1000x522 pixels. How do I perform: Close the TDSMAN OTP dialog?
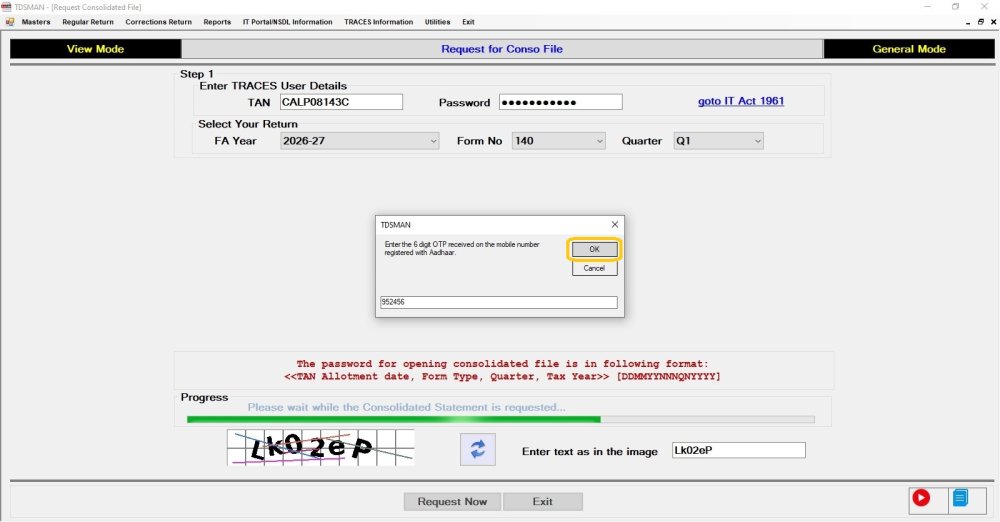coord(615,225)
